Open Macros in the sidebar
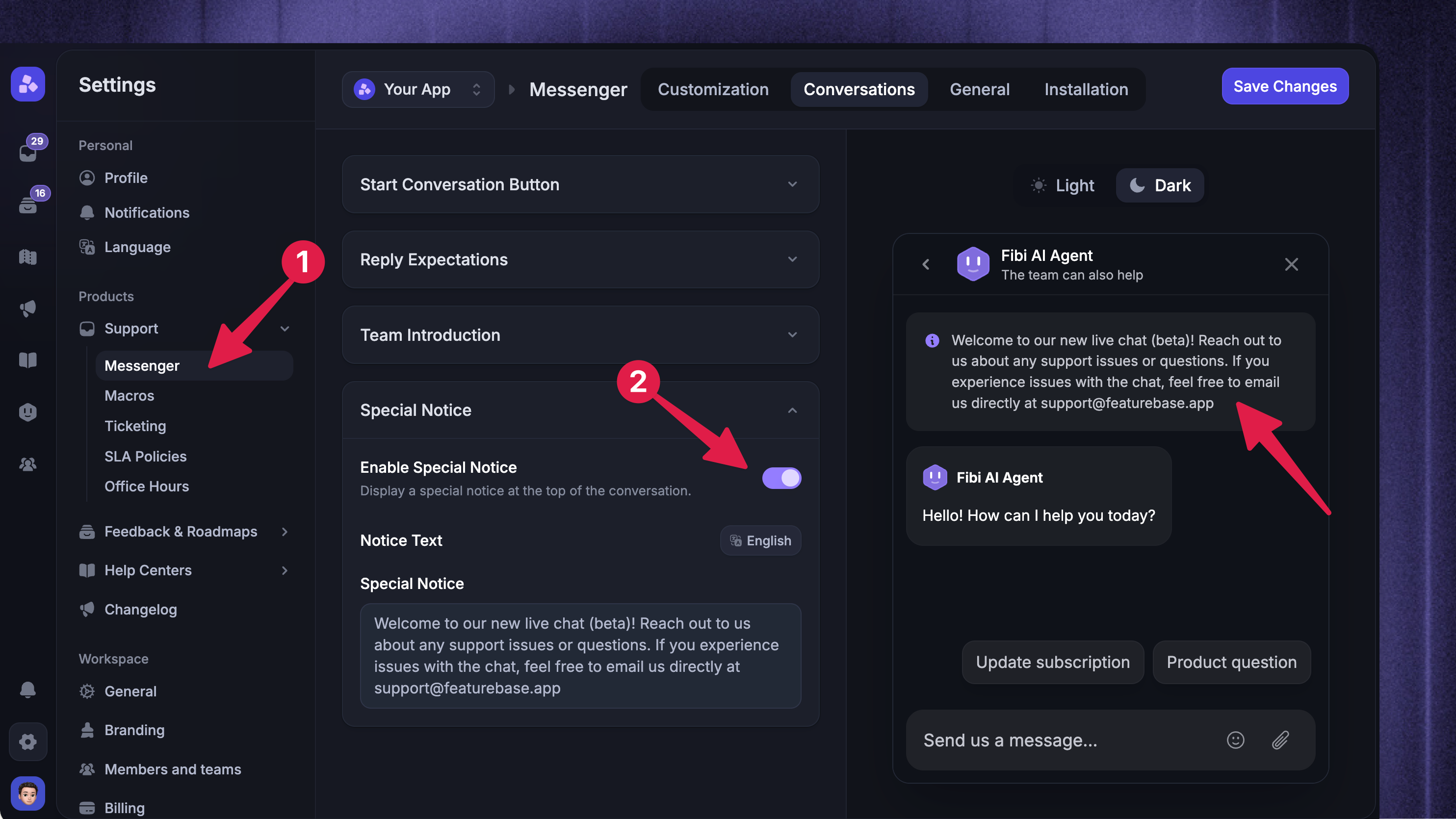This screenshot has width=1456, height=819. pos(129,396)
